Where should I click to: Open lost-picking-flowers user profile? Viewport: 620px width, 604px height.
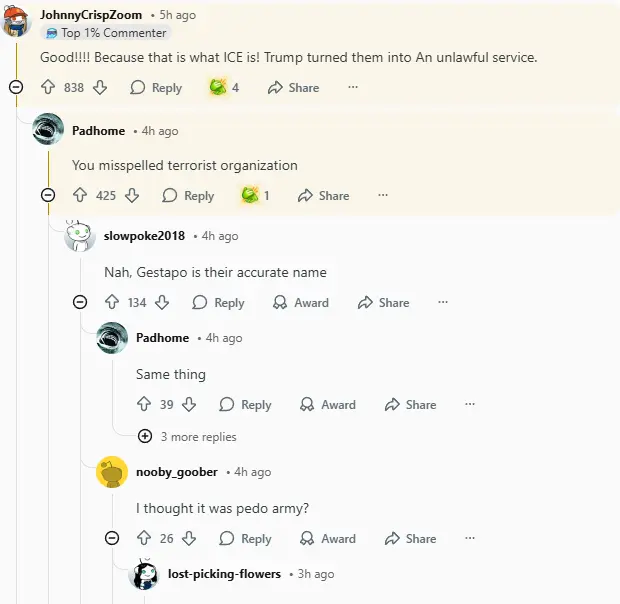tap(224, 574)
